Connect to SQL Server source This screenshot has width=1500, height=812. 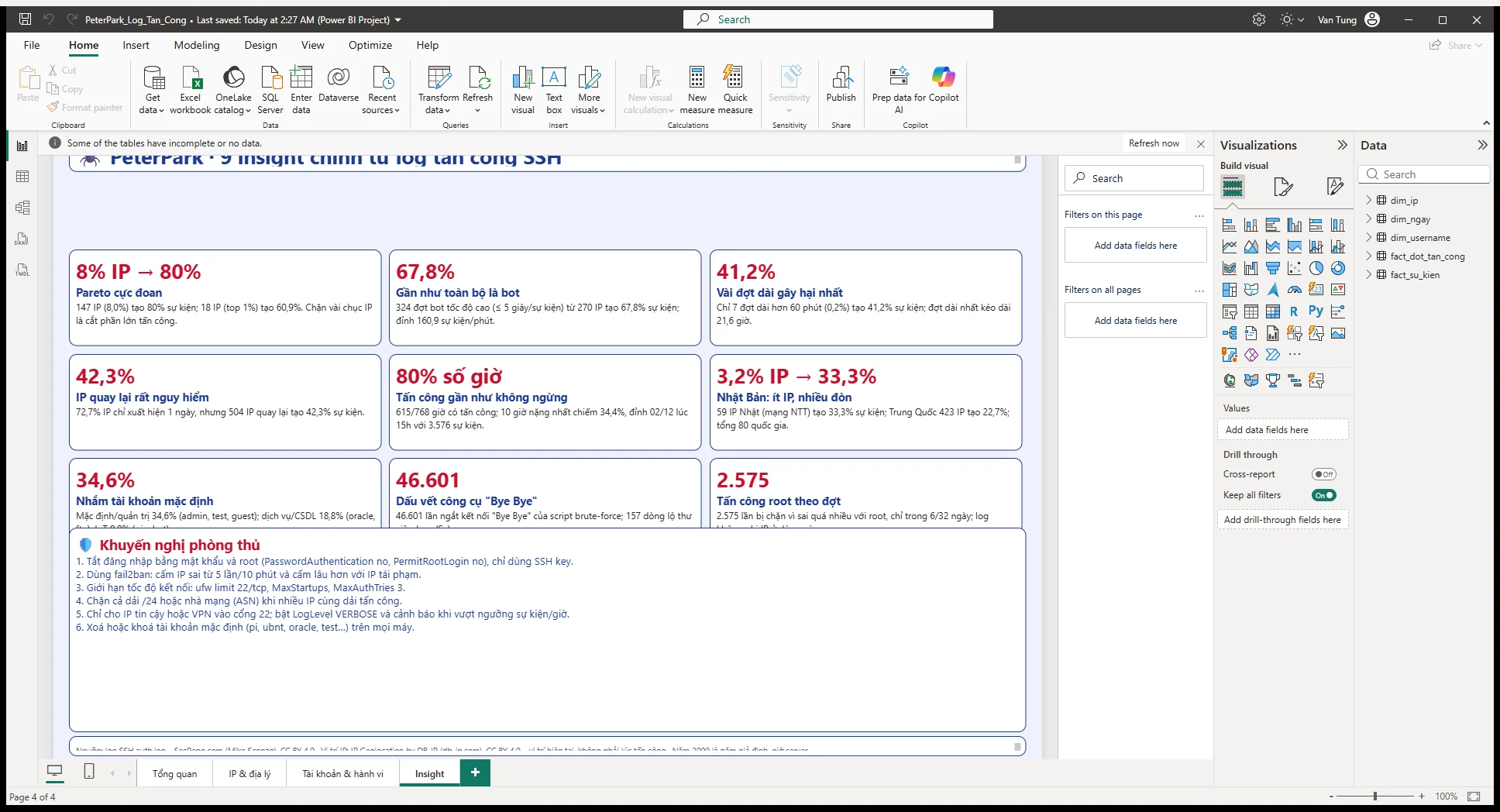pos(270,89)
